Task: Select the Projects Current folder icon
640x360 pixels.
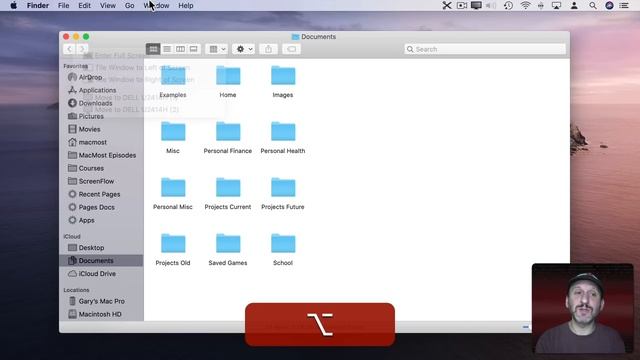Action: click(x=228, y=187)
